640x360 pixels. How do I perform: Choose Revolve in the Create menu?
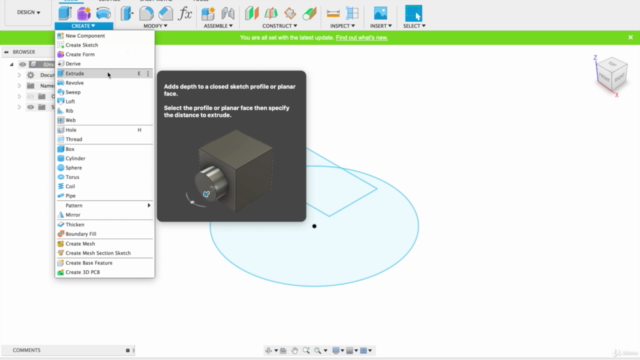[105, 83]
